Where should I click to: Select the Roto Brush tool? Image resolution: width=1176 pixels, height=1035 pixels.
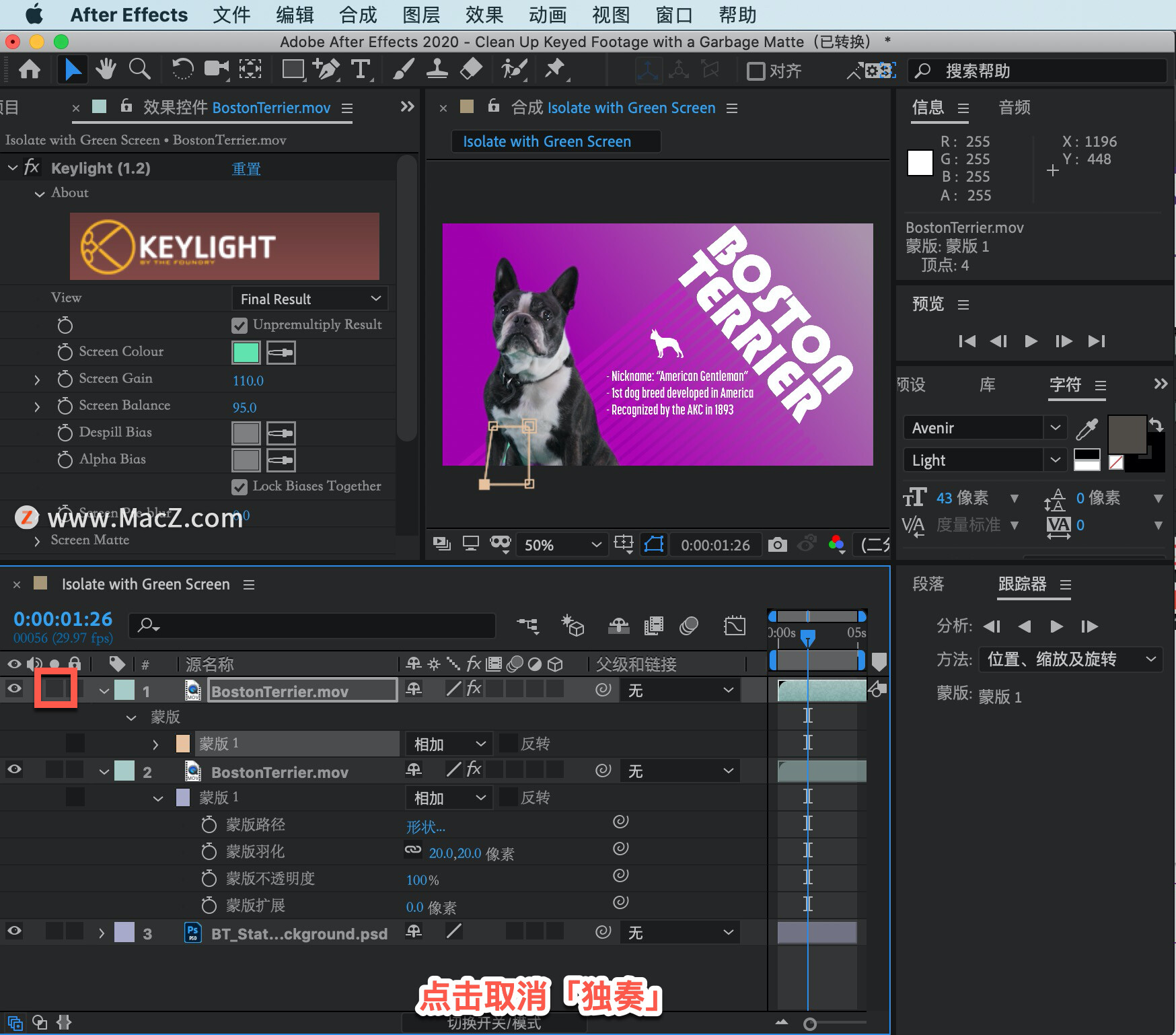(x=514, y=69)
